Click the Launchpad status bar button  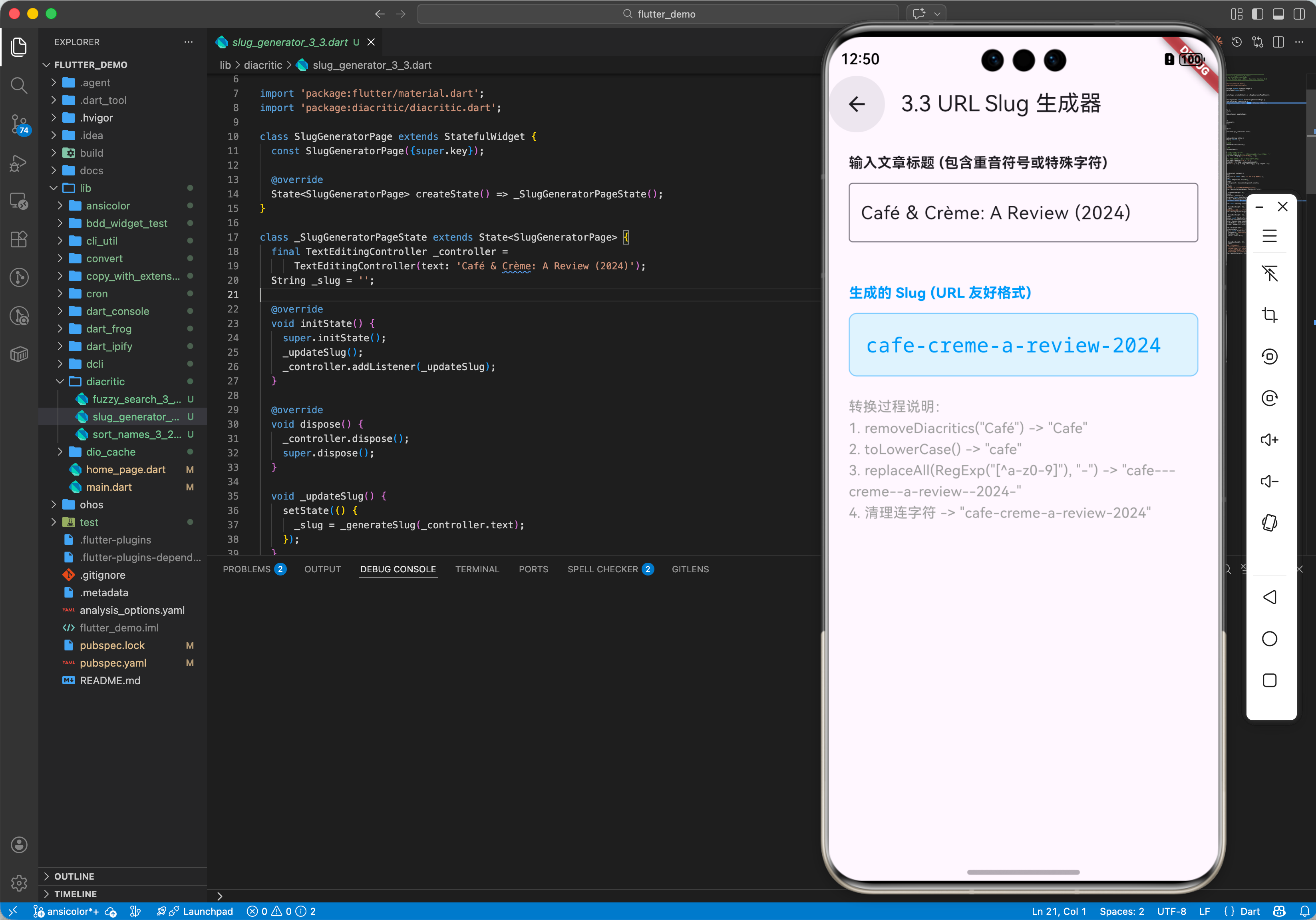(207, 911)
